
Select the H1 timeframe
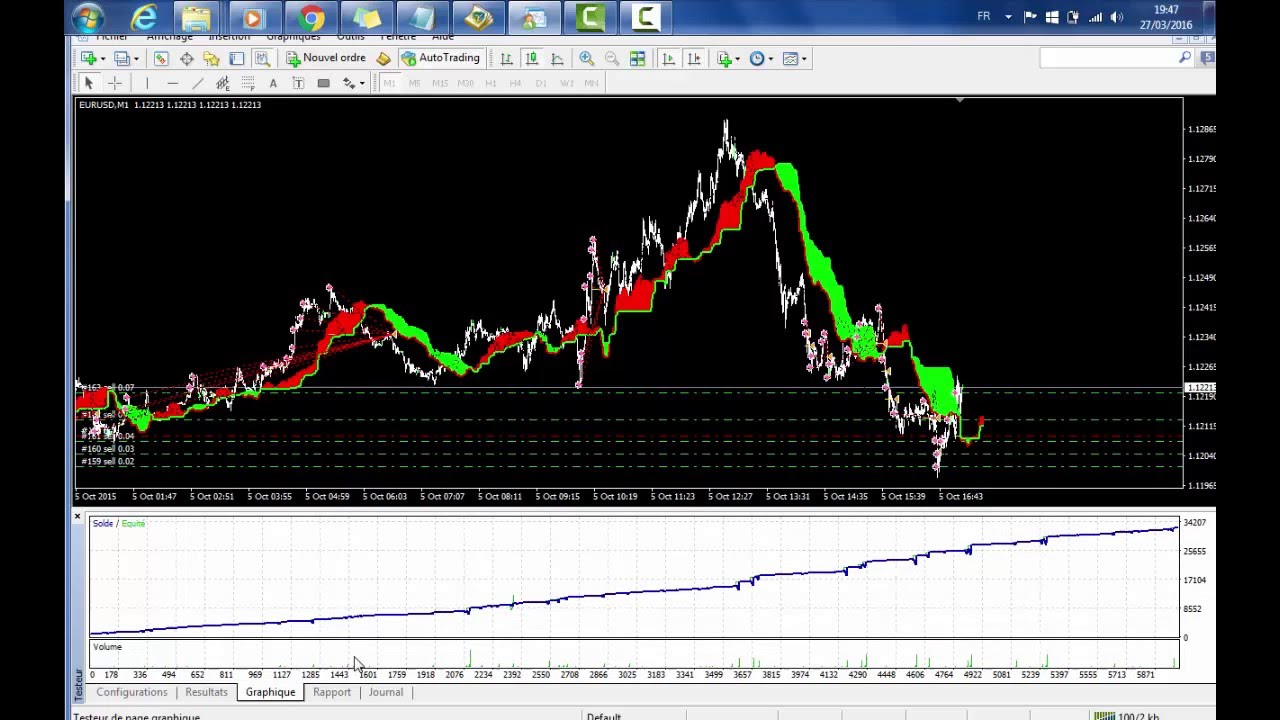point(490,83)
